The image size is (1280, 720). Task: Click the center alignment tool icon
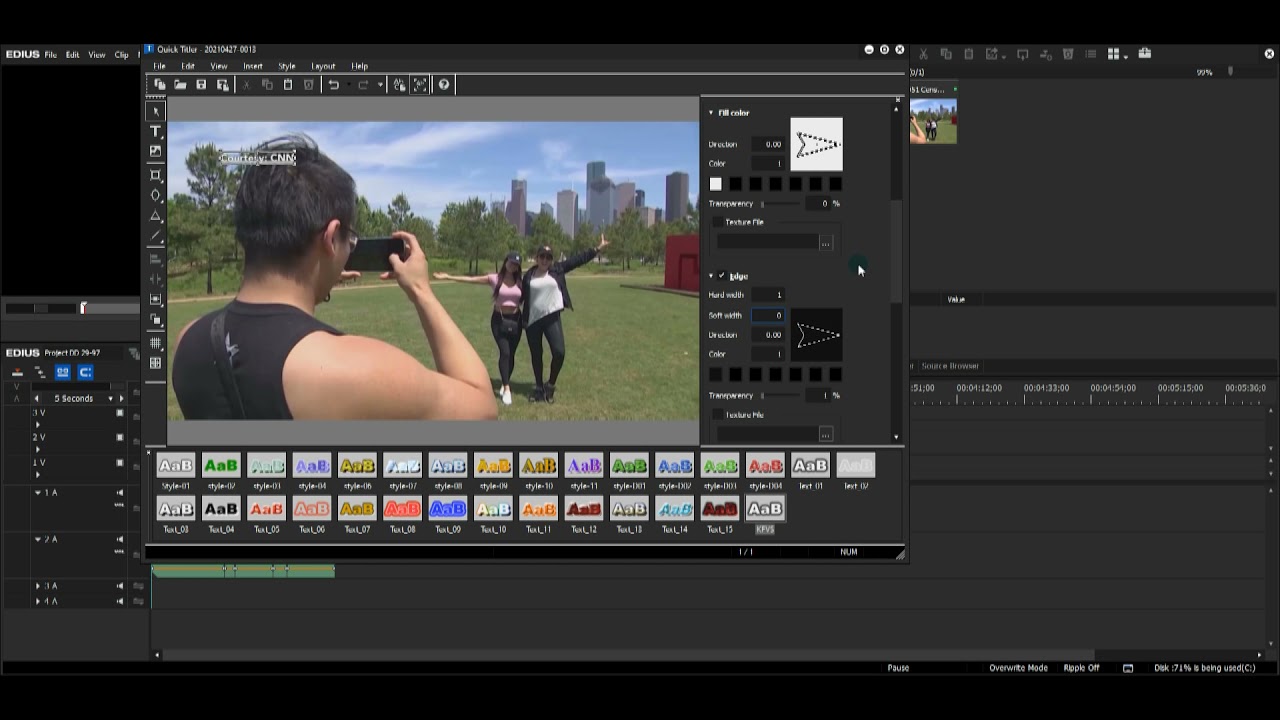pyautogui.click(x=156, y=300)
